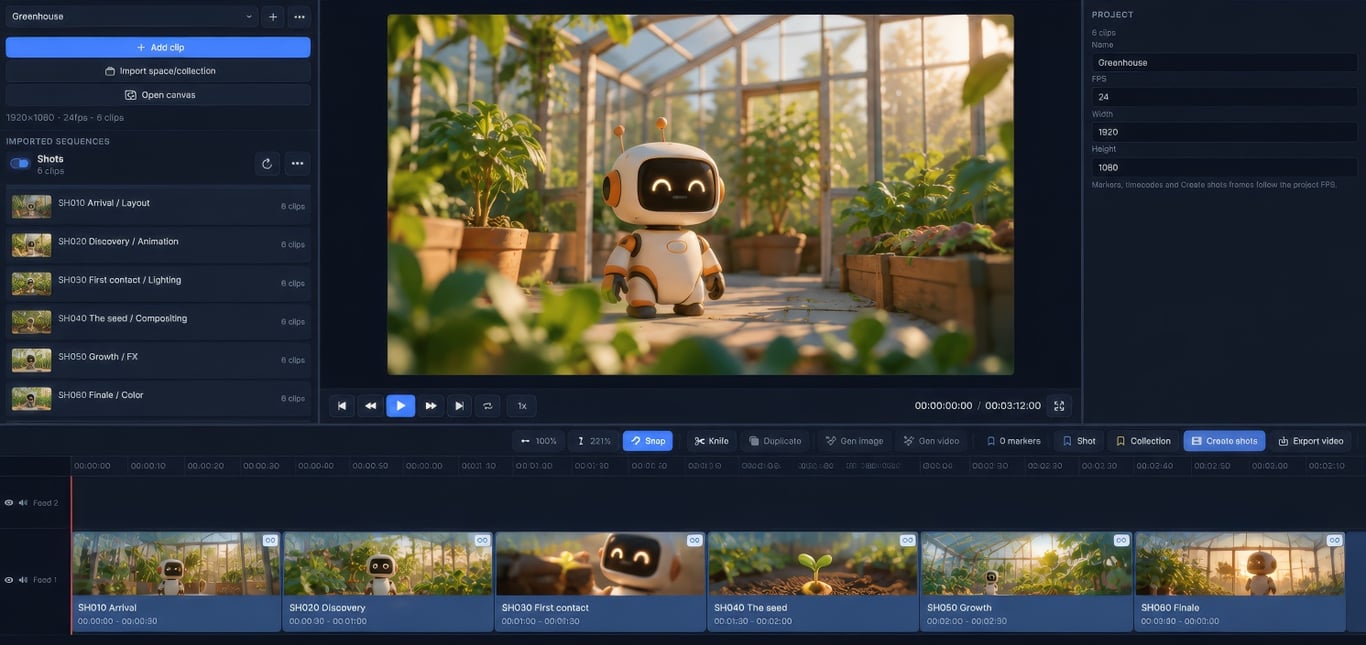Open the 0 markers list
The image size is (1366, 645).
[1013, 441]
